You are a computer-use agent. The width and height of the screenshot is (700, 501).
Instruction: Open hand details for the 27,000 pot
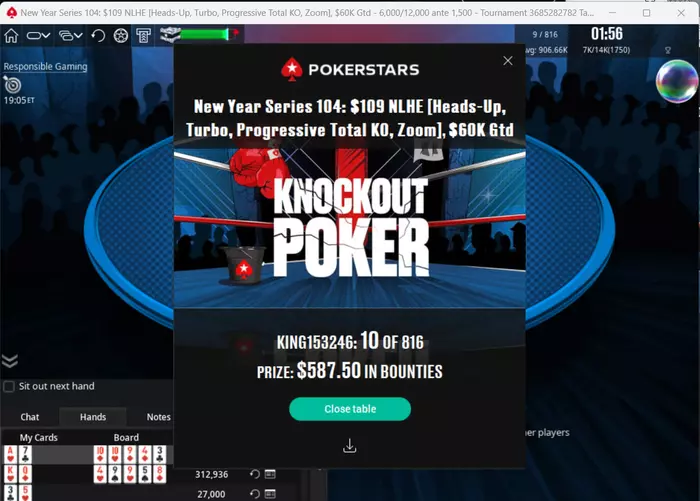(270, 494)
